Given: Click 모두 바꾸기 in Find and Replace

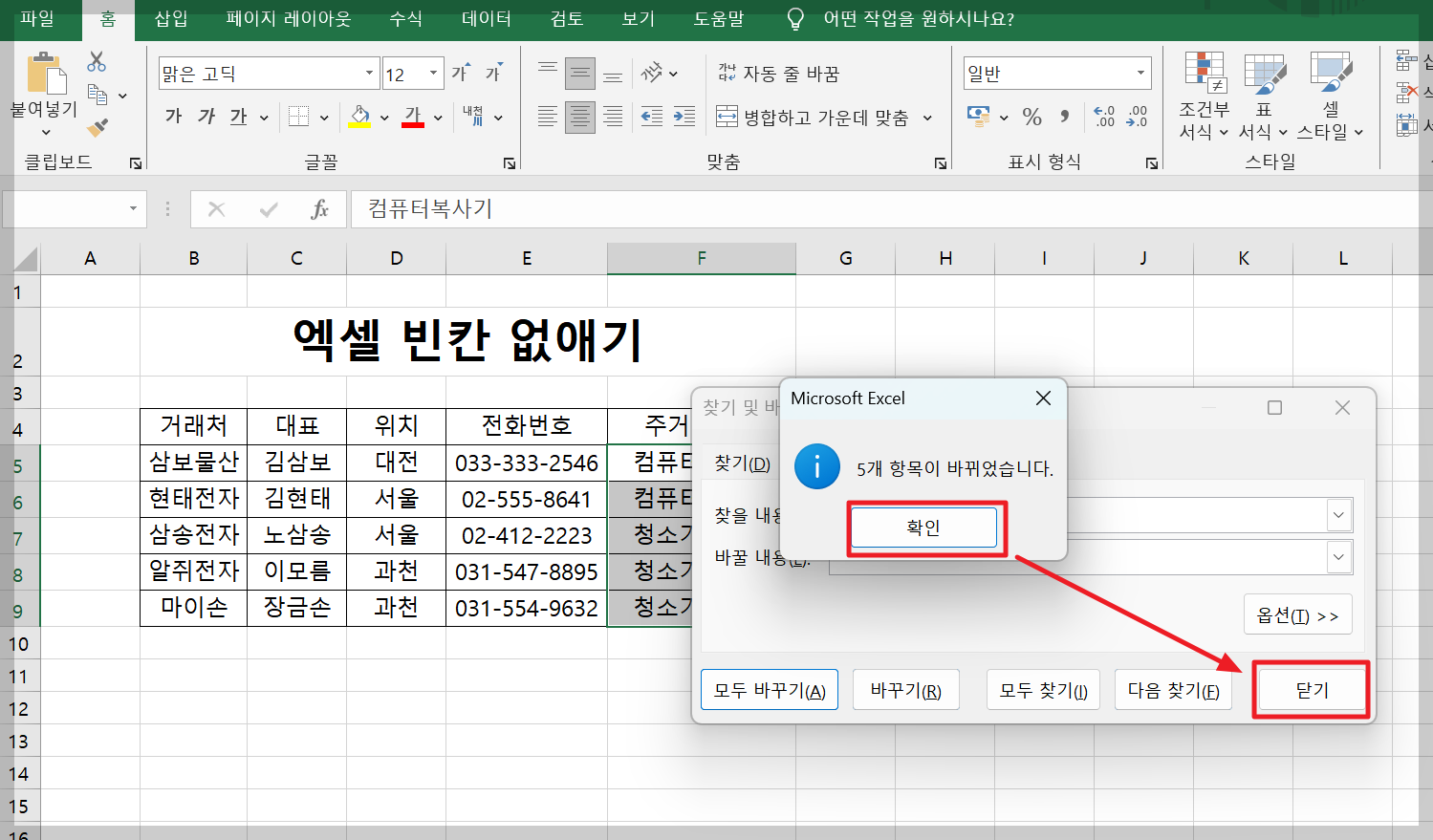Looking at the screenshot, I should (x=769, y=689).
